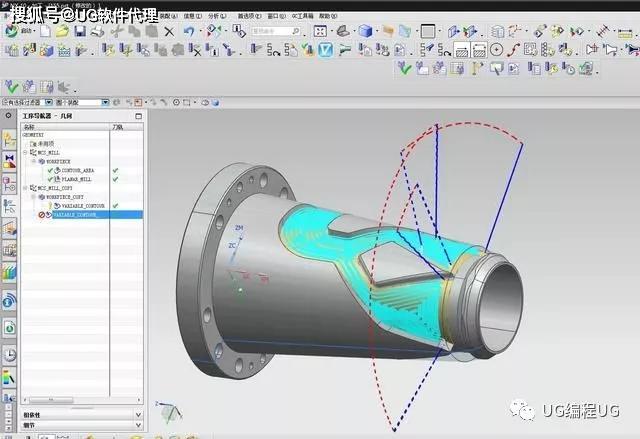Select highlighted VARIABLE_CONTOUR operation row
The height and width of the screenshot is (439, 640).
click(78, 214)
